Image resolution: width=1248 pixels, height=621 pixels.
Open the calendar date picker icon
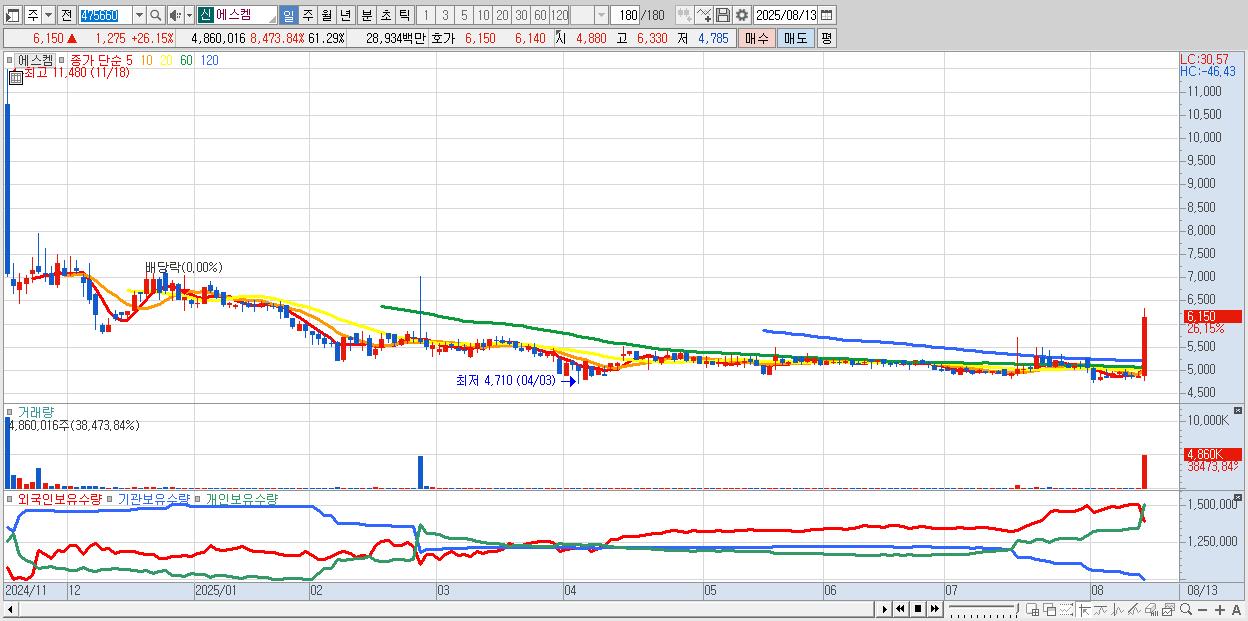(826, 15)
